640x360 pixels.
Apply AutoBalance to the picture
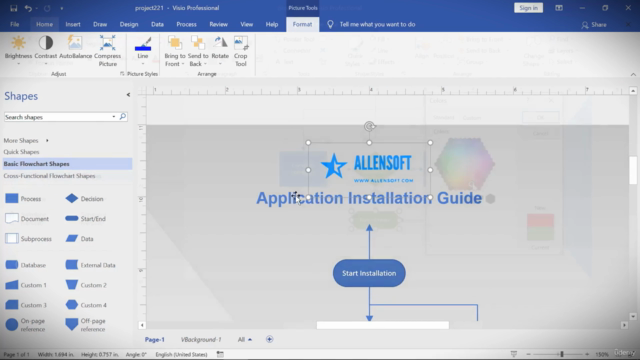point(75,47)
